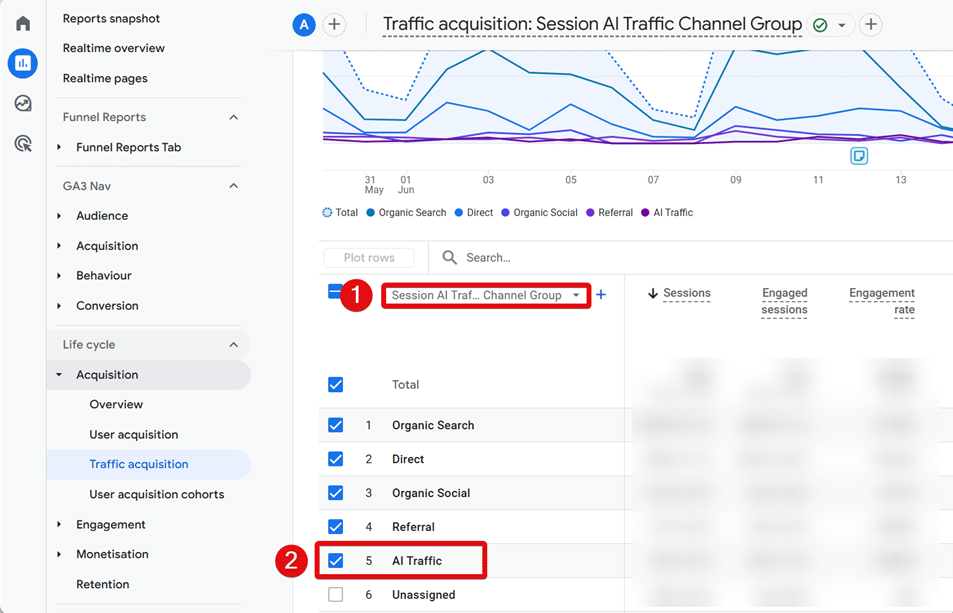Viewport: 953px width, 613px height.
Task: Click Direct row label
Action: pyautogui.click(x=408, y=459)
